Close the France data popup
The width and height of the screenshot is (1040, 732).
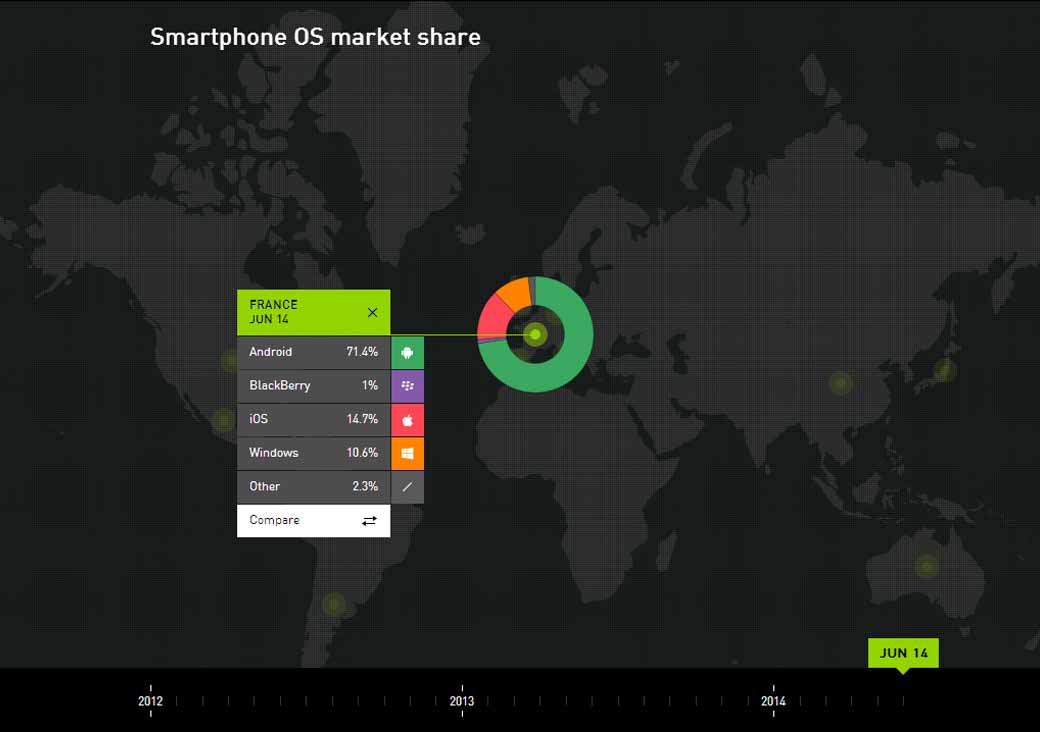click(373, 311)
